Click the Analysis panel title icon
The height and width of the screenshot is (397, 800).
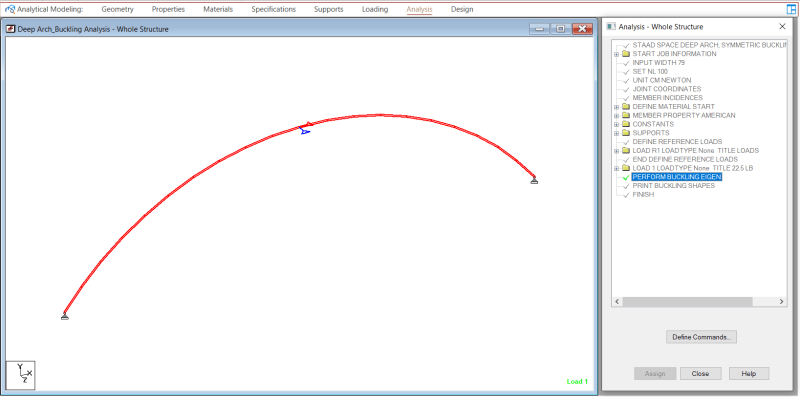[x=611, y=27]
